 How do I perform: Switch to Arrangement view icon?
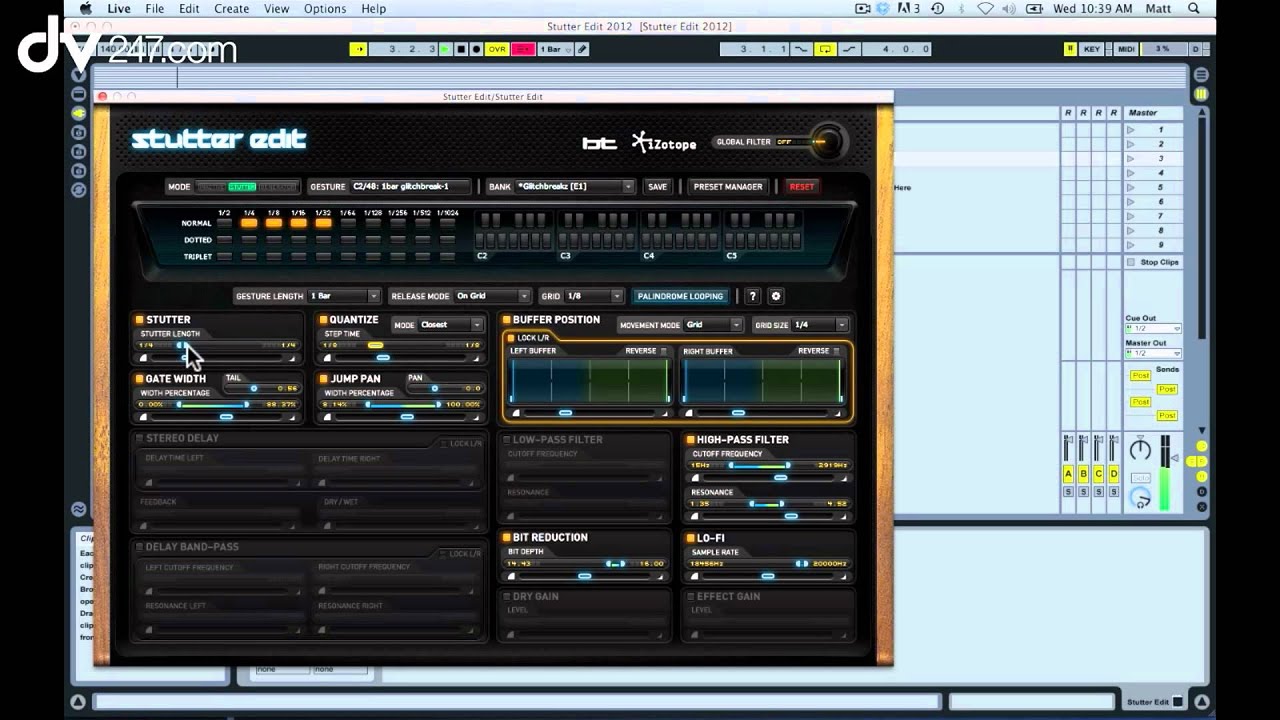pyautogui.click(x=1201, y=75)
